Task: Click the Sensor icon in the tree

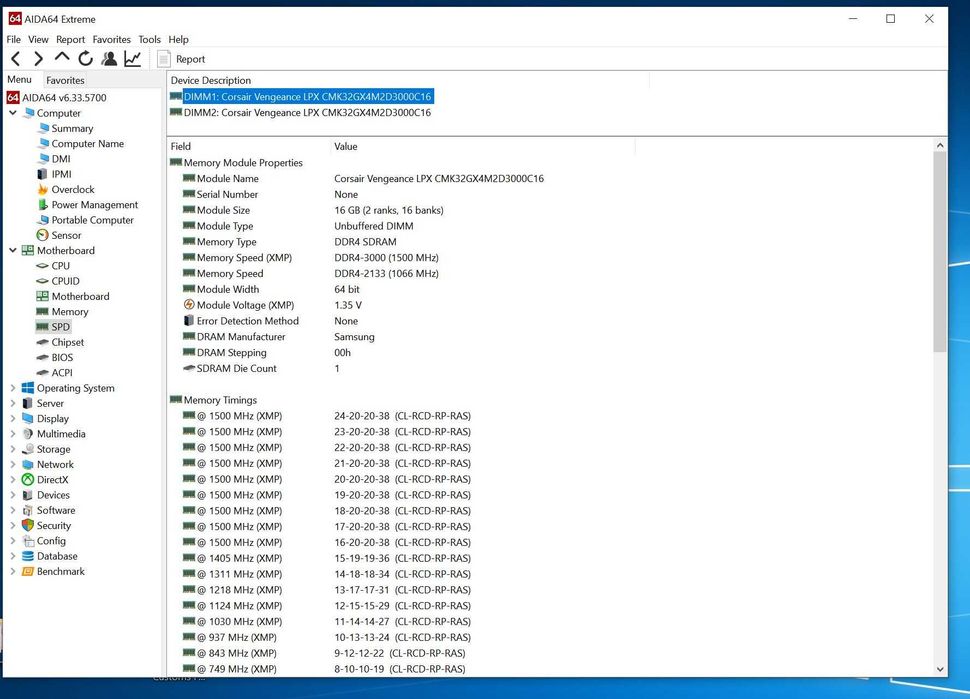Action: tap(43, 235)
